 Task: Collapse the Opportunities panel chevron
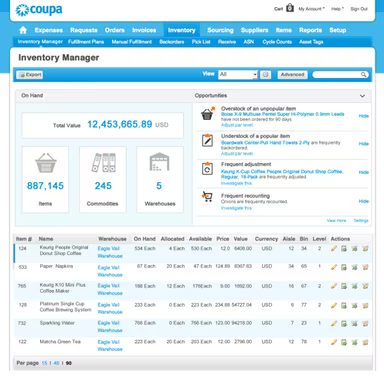[362, 96]
